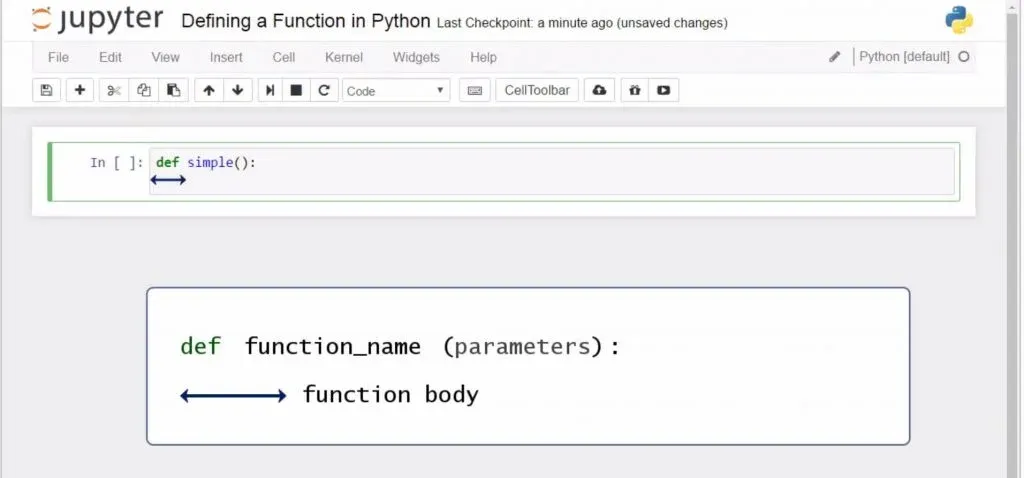Copy selected cells icon

pos(144,91)
